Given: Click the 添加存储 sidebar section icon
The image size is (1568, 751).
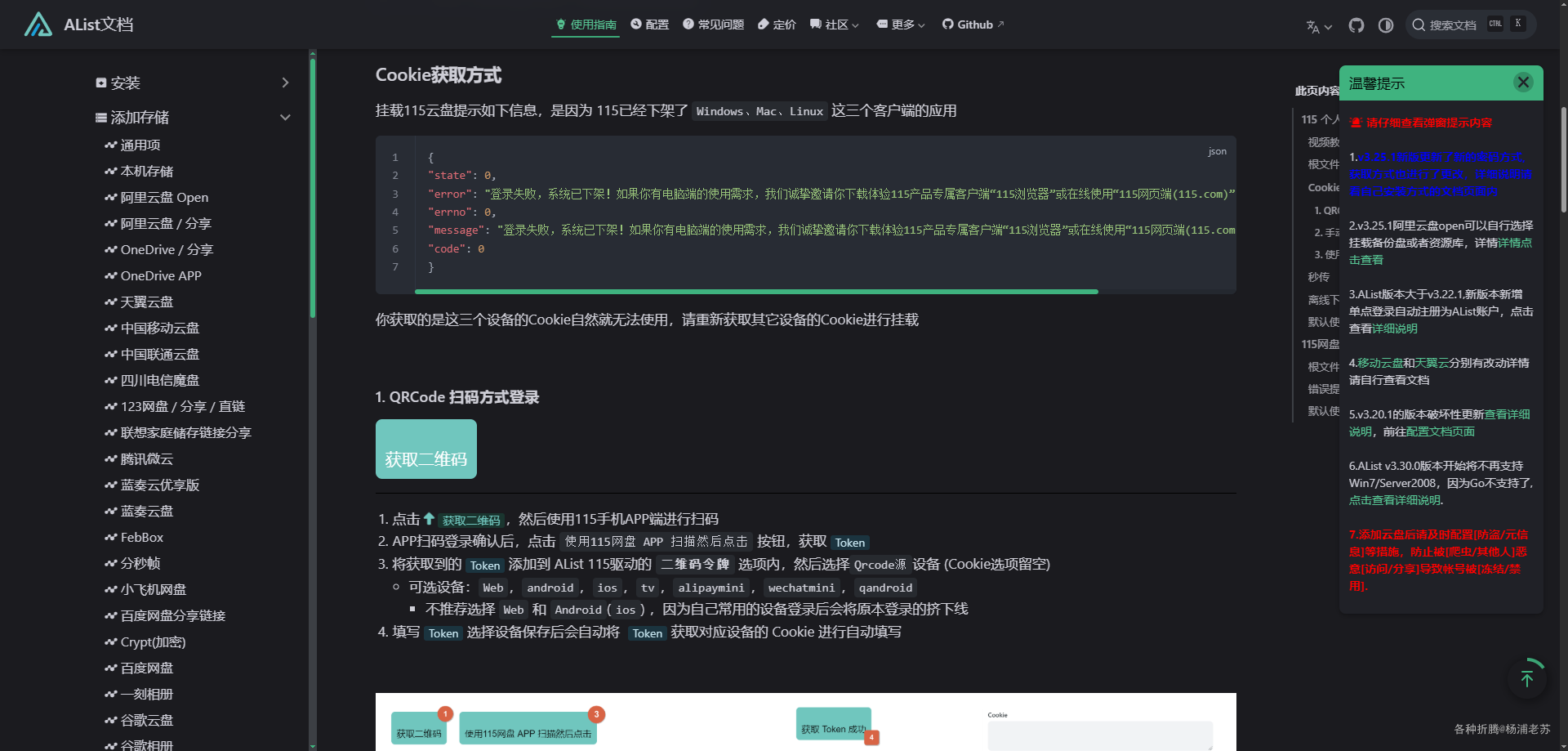Looking at the screenshot, I should click(101, 118).
